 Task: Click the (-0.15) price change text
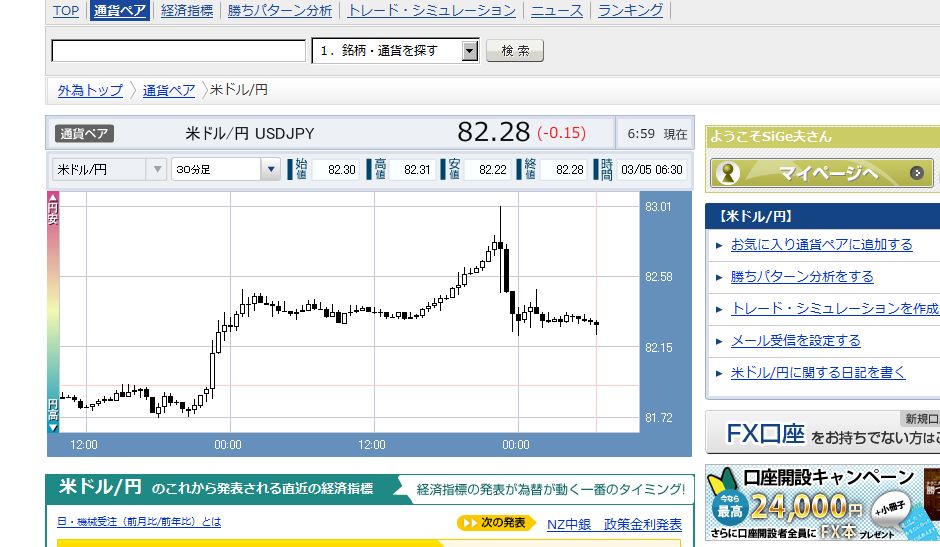coord(561,133)
